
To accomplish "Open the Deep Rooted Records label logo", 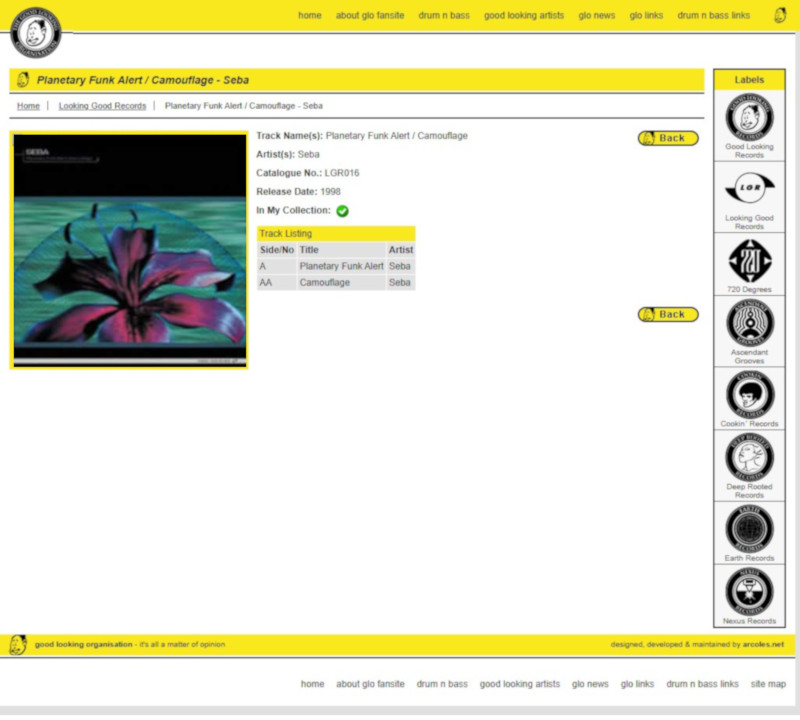I will [x=749, y=457].
